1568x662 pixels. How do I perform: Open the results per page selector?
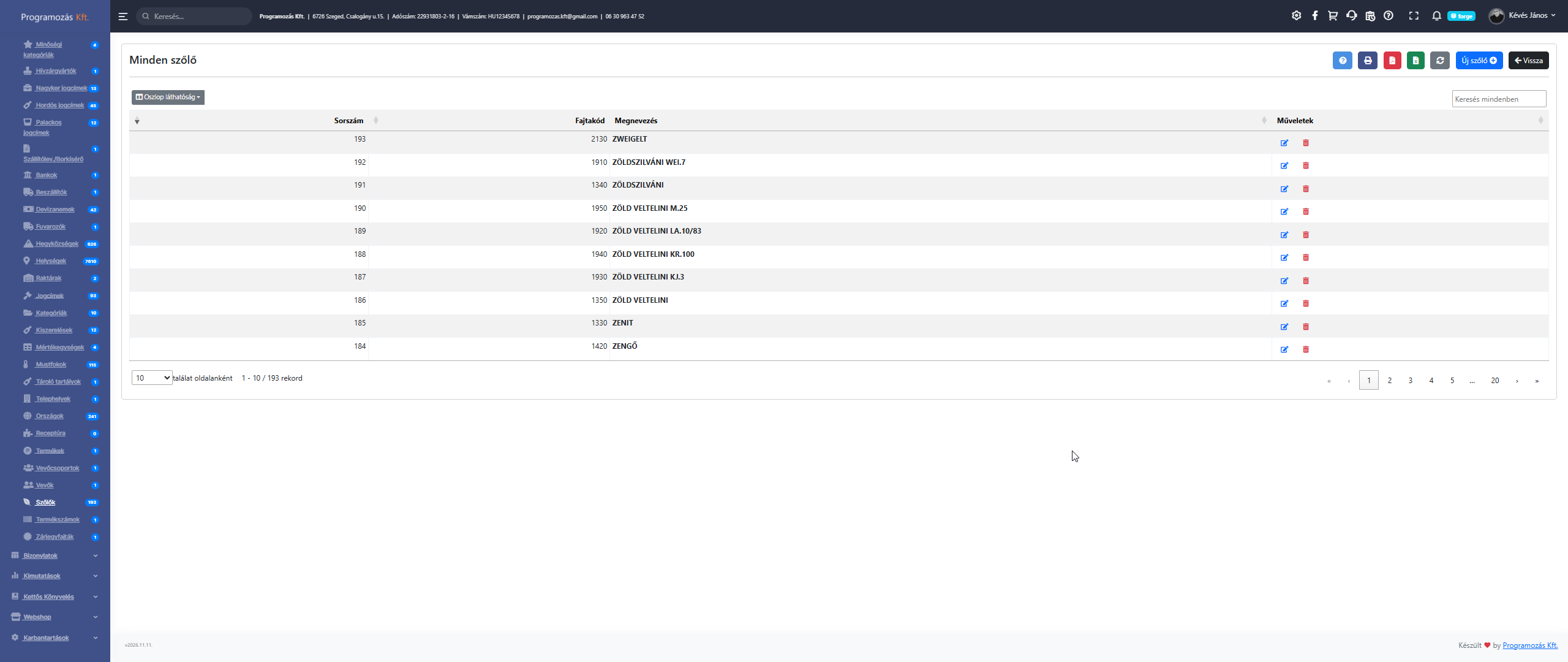coord(152,378)
